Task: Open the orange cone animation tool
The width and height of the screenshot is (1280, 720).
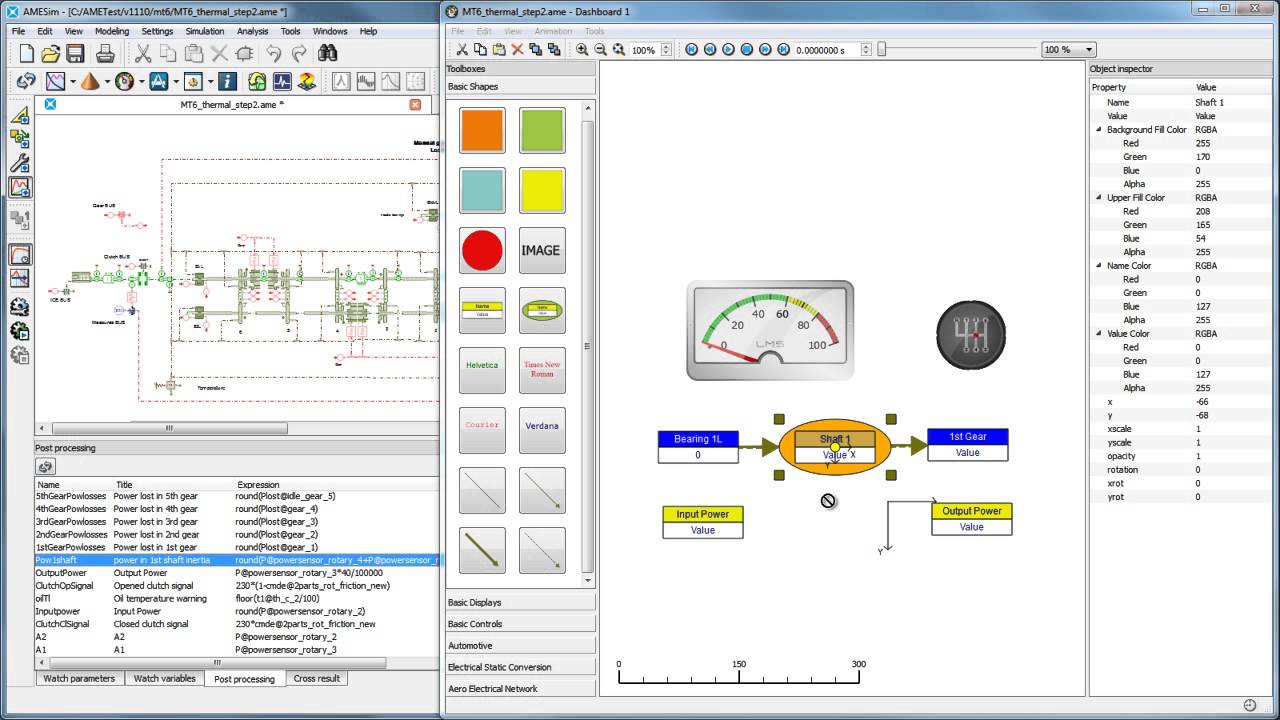Action: pos(90,82)
